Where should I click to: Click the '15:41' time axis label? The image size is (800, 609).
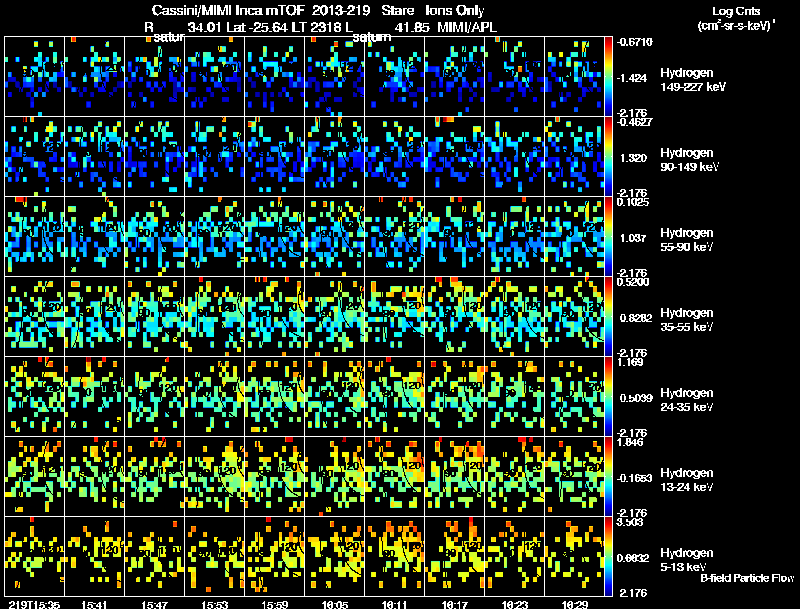94,604
